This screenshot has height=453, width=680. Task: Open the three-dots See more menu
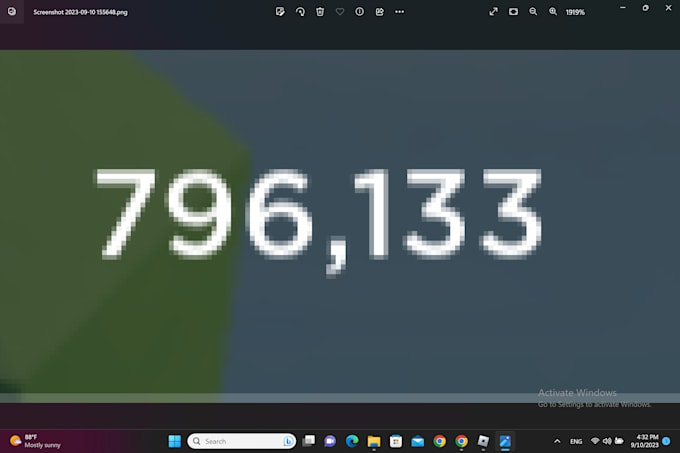pyautogui.click(x=399, y=12)
